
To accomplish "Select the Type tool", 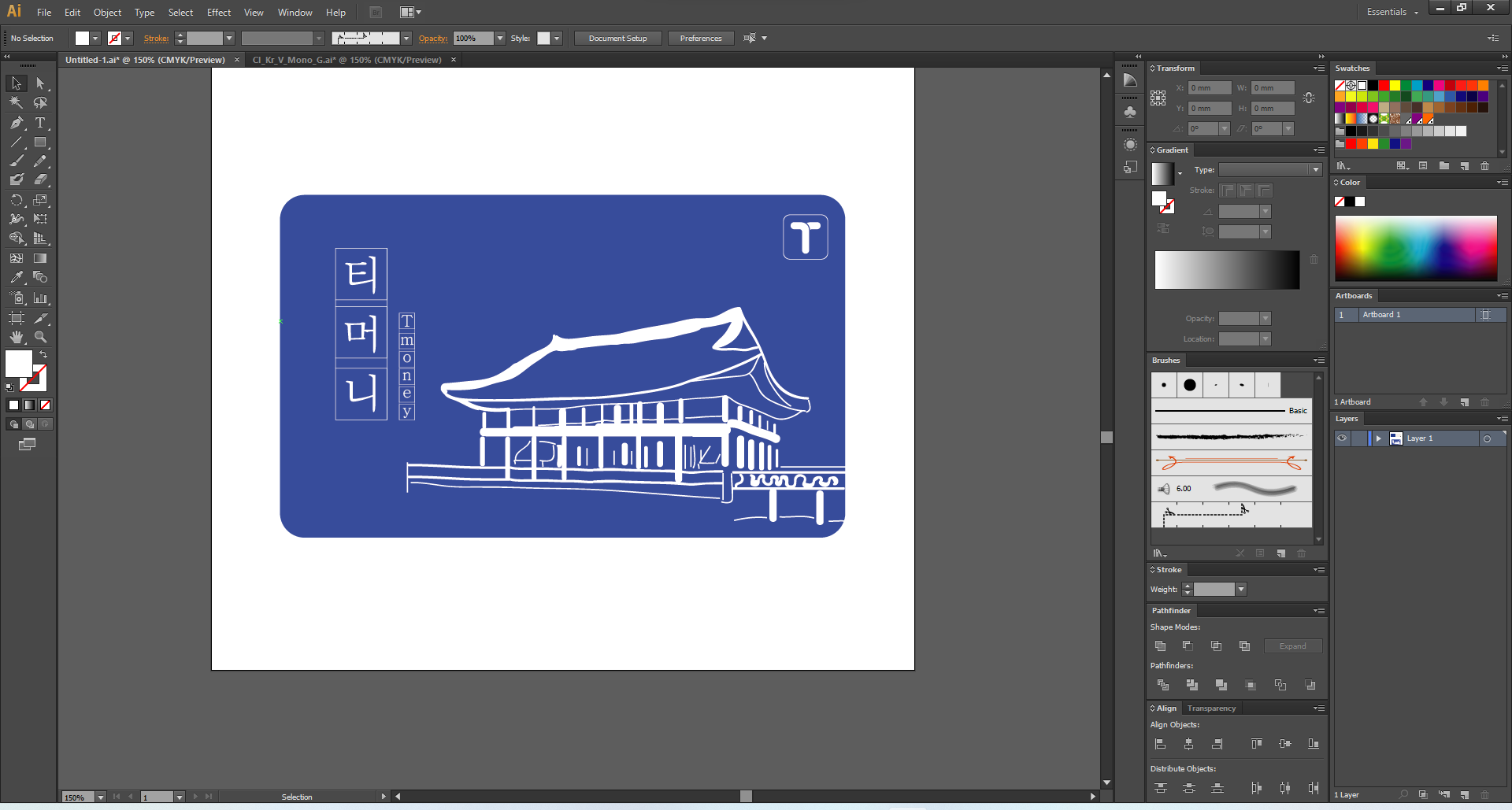I will click(40, 123).
